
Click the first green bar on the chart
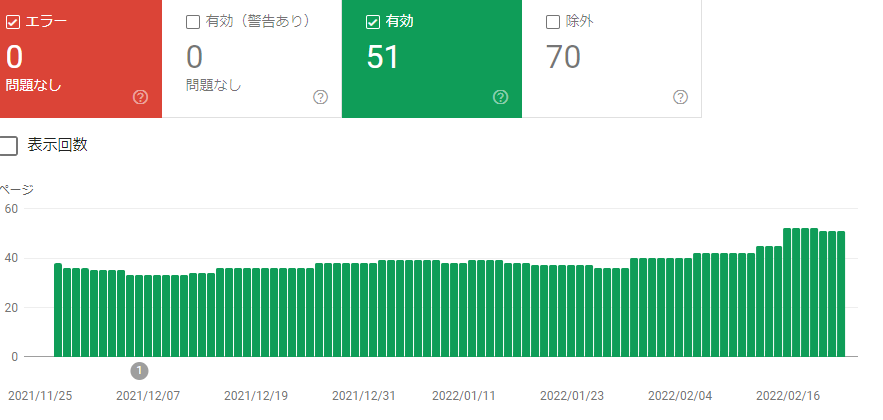pyautogui.click(x=58, y=310)
